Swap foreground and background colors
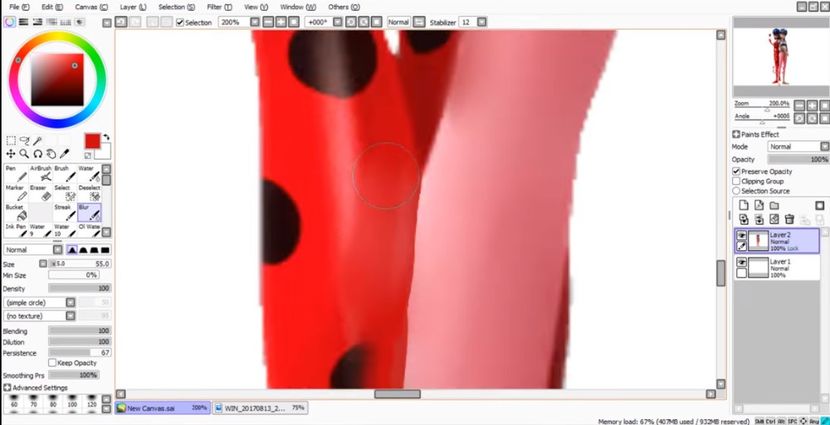The image size is (830, 425). click(106, 137)
